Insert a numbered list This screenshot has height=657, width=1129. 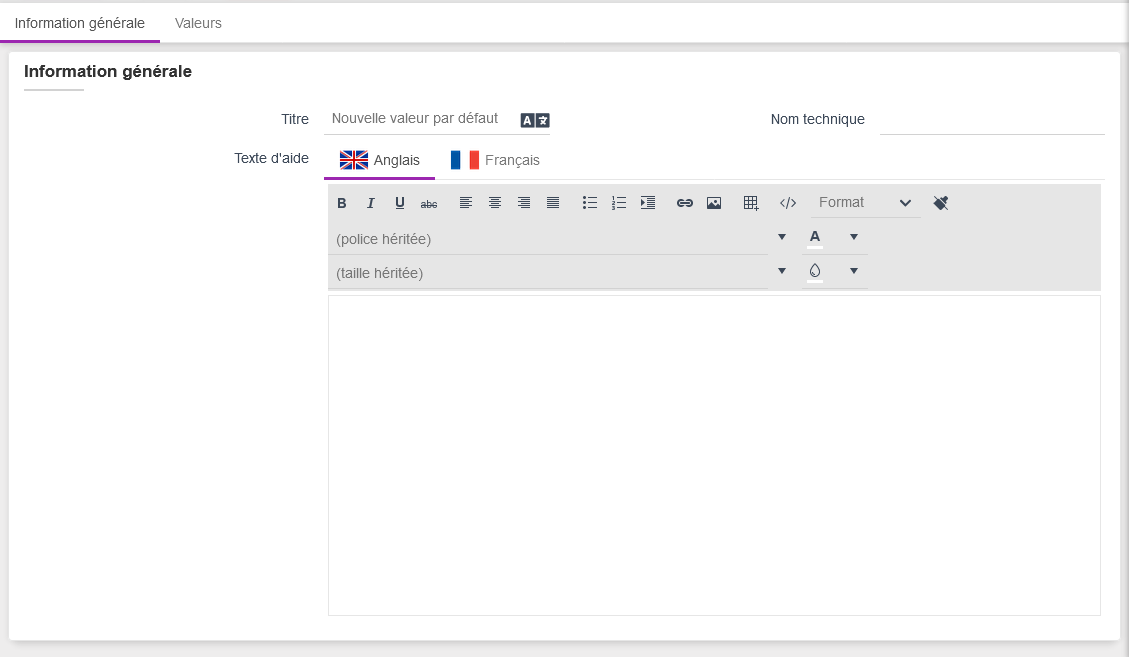click(x=619, y=203)
